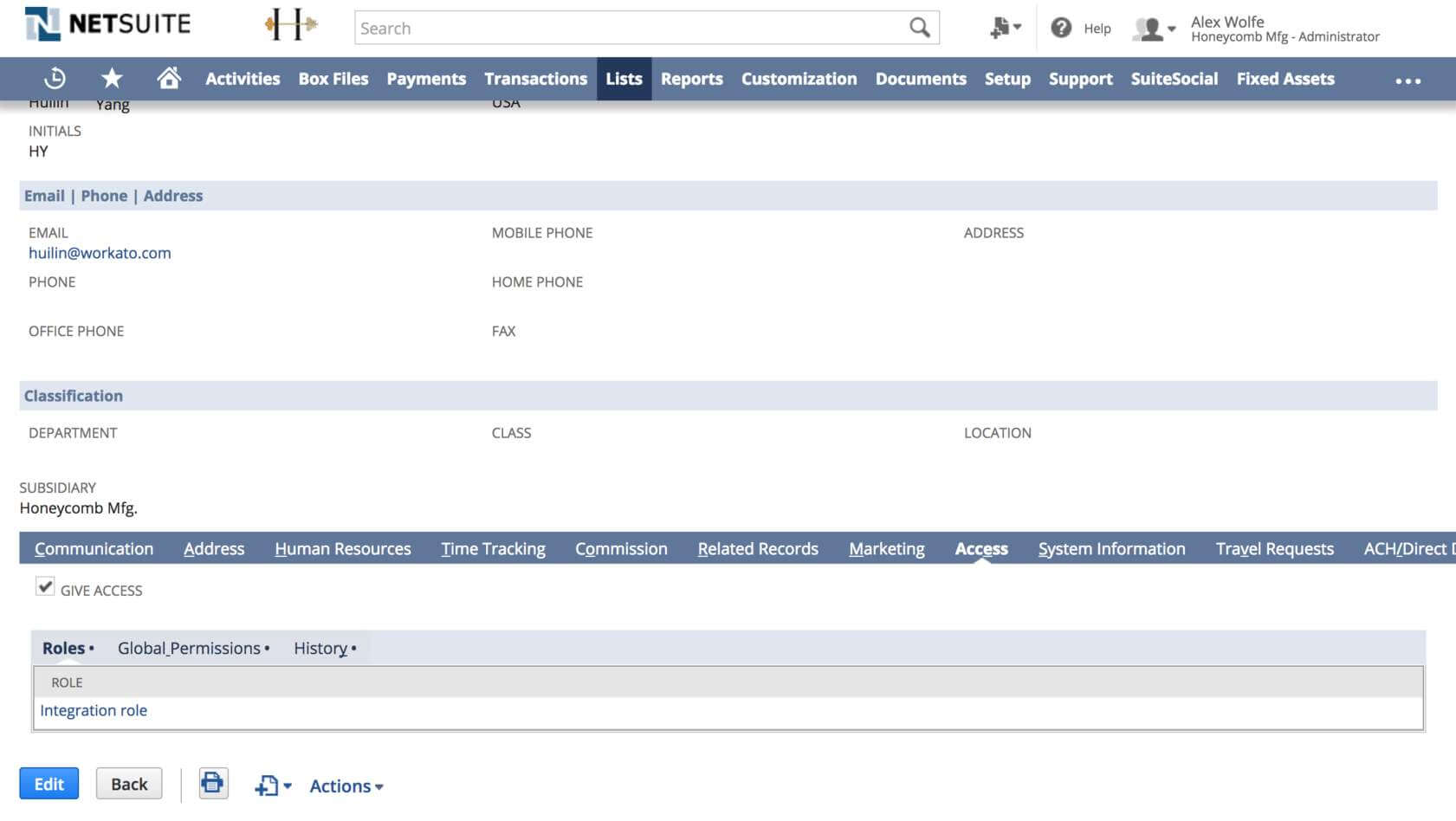Click the user roles silhouette icon

tap(1149, 28)
